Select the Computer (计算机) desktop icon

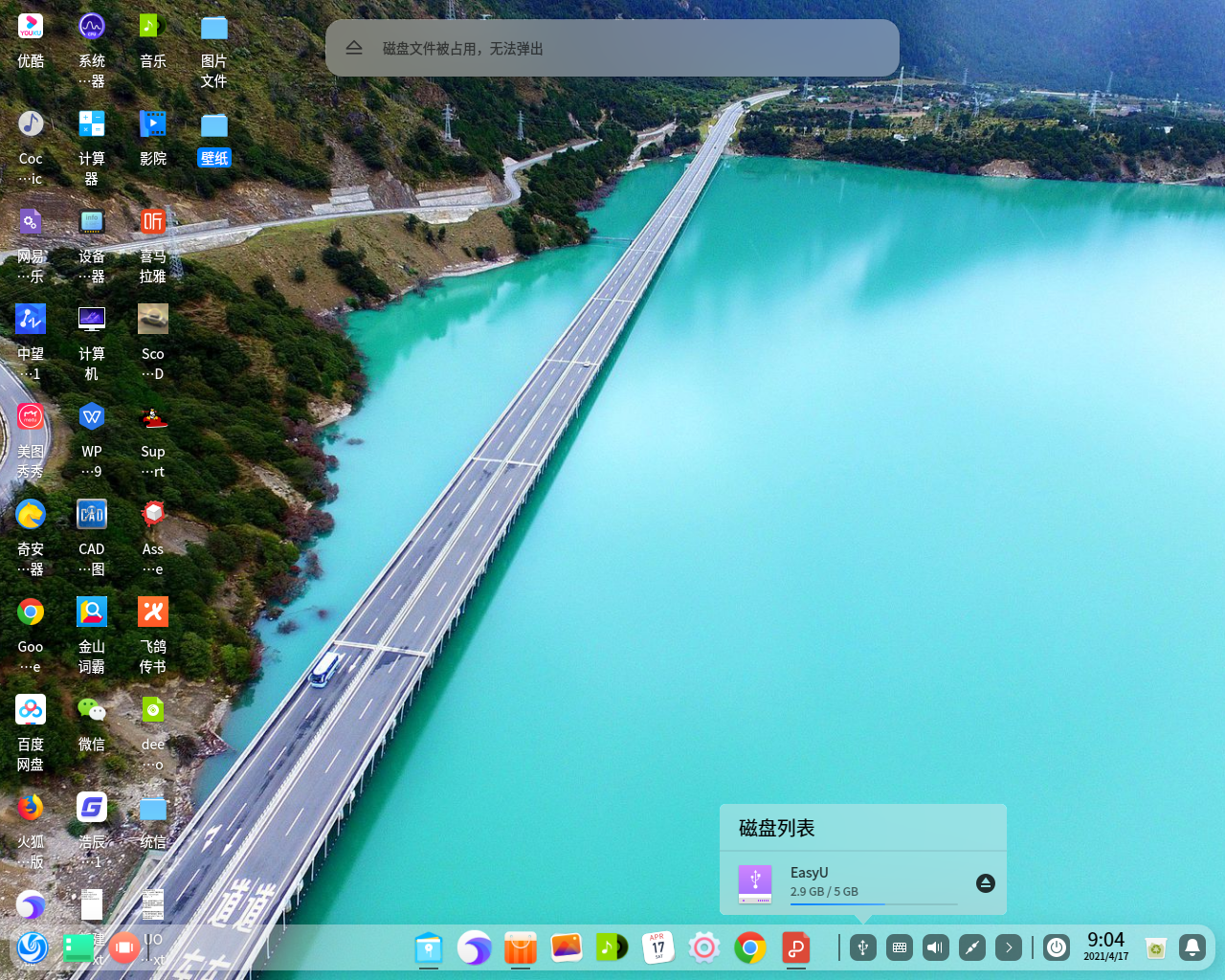point(92,320)
